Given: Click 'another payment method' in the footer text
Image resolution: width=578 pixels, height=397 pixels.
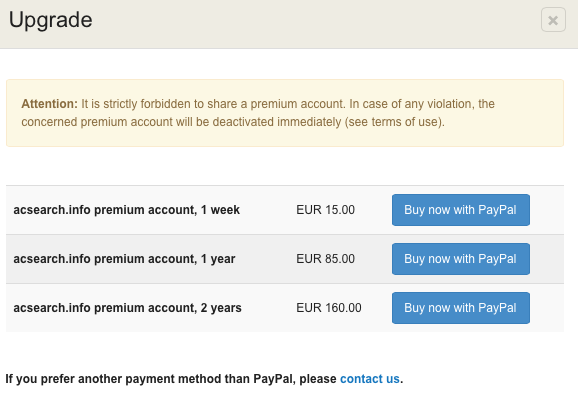Looking at the screenshot, I should [x=144, y=379].
